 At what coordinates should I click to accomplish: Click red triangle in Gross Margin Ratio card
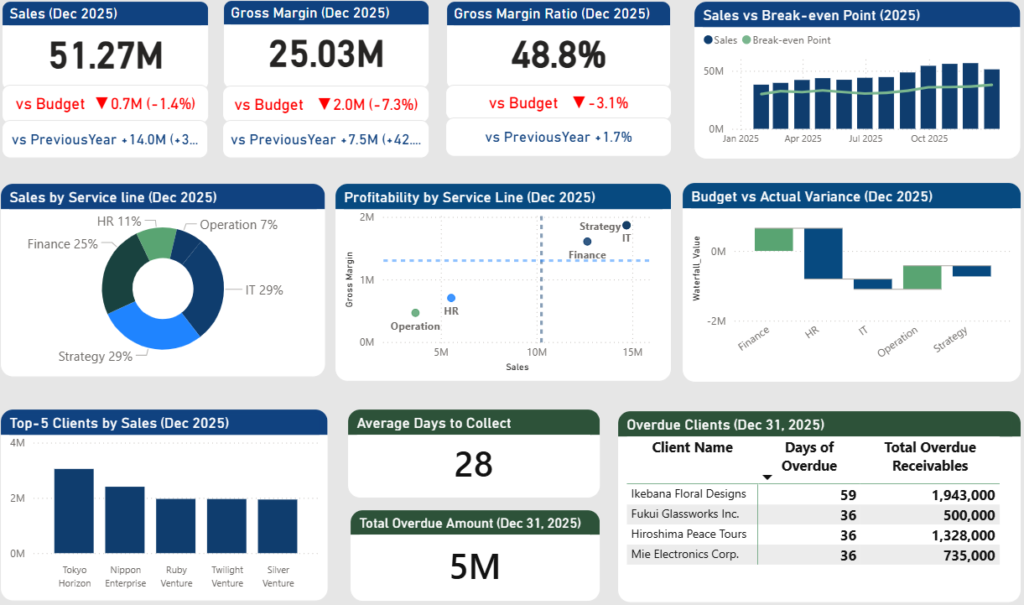(x=578, y=103)
